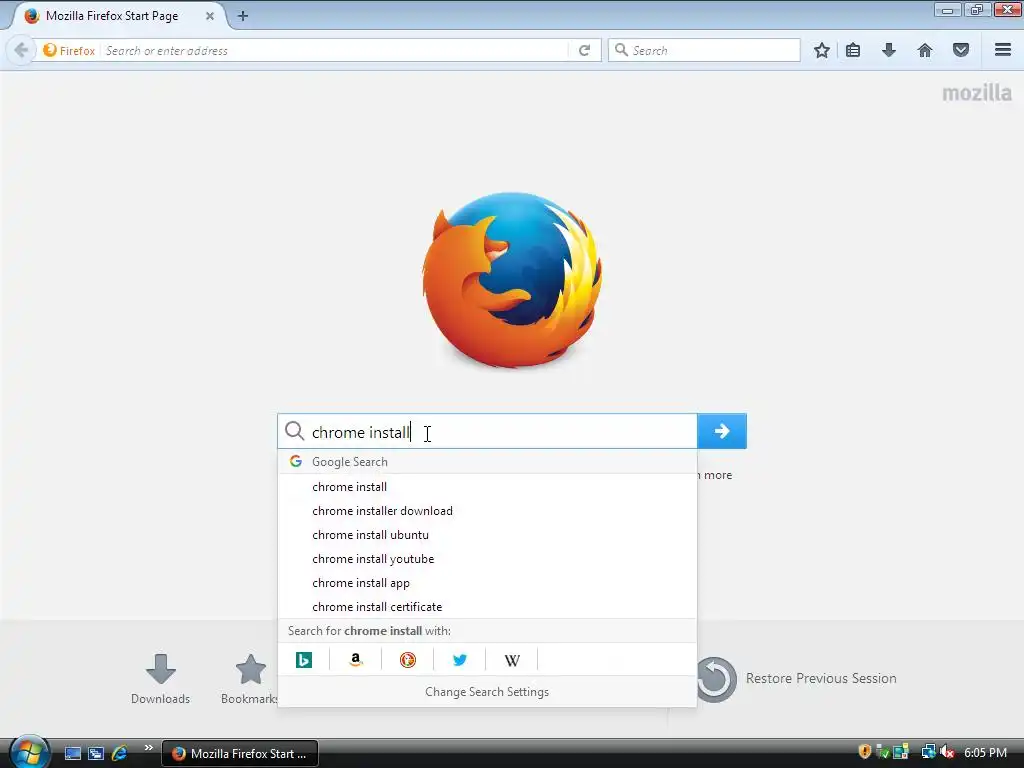The width and height of the screenshot is (1024, 768).
Task: Click the Google Search header row
Action: tap(487, 462)
